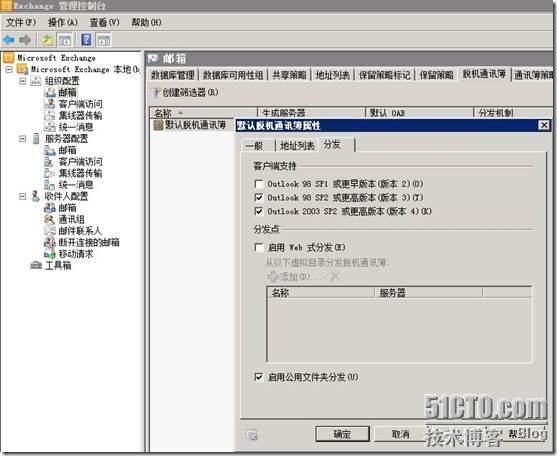Toggle the action pane toolbar icon
This screenshot has width=557, height=456.
(x=104, y=40)
